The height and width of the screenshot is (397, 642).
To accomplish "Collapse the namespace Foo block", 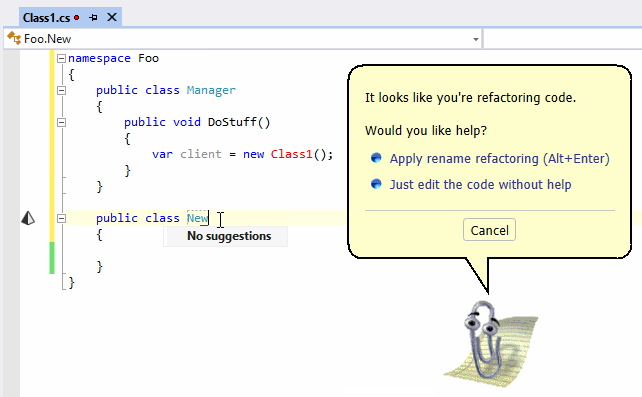I will [61, 59].
